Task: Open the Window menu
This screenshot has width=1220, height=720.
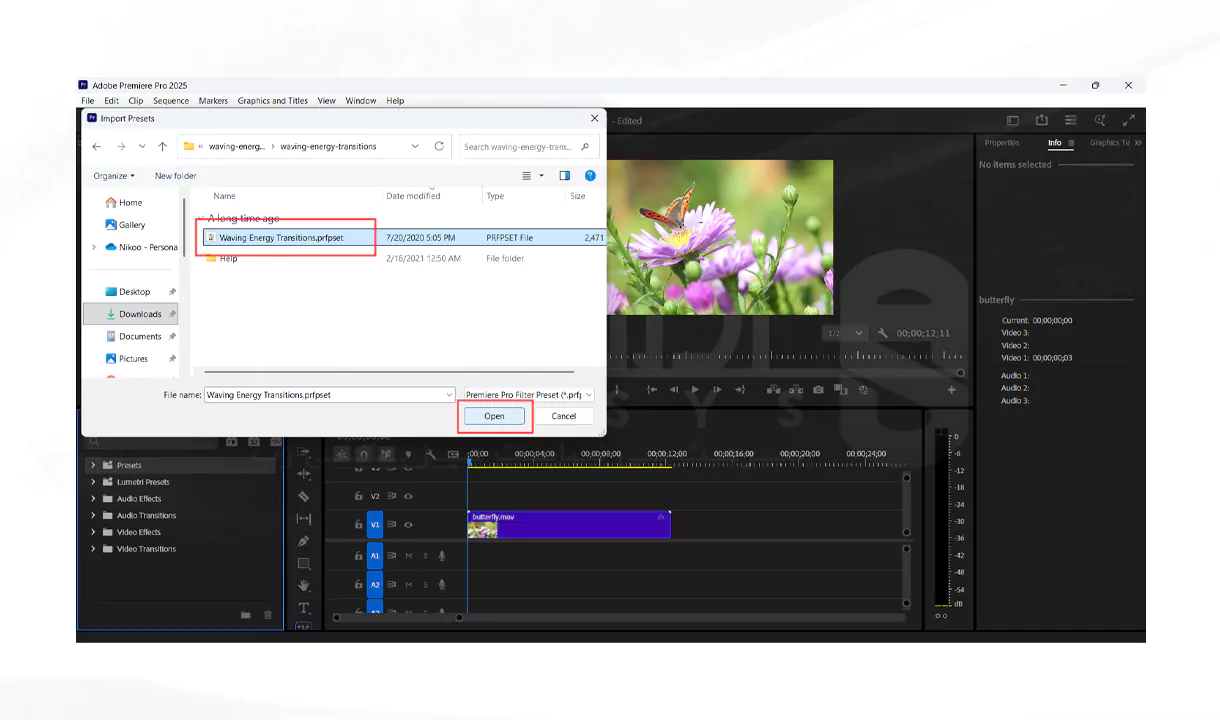Action: 361,101
